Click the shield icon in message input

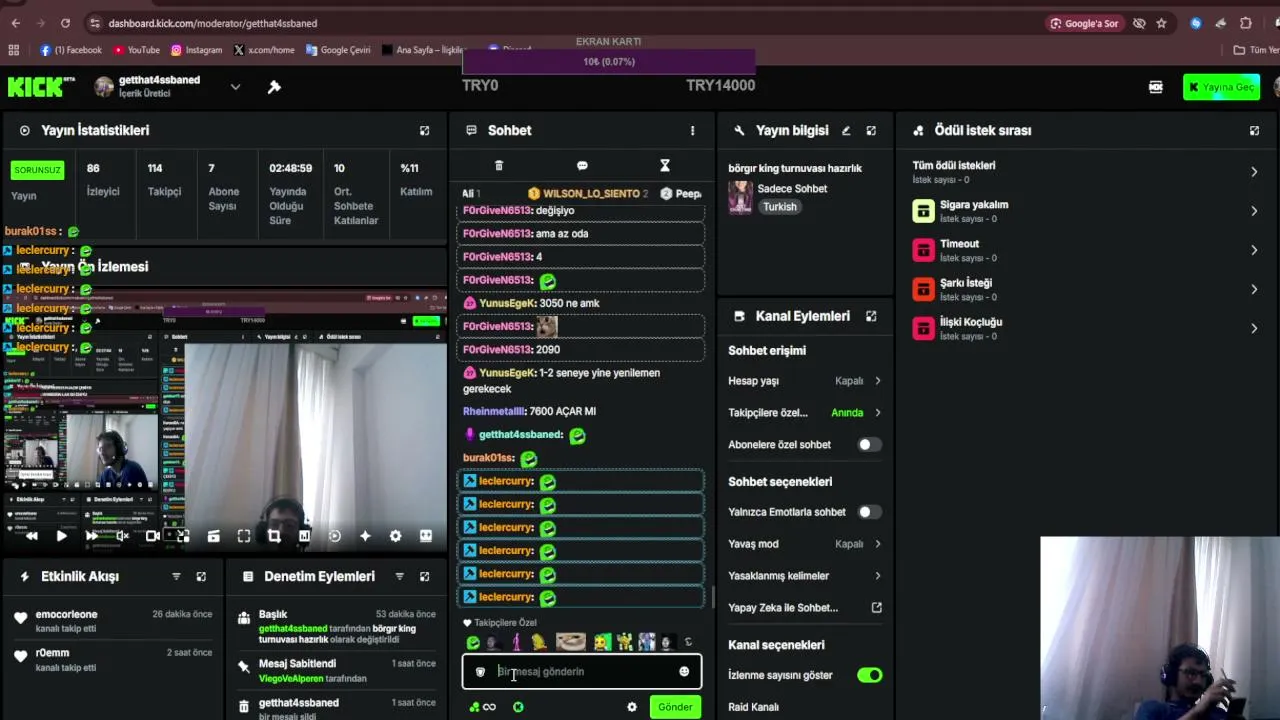coord(480,672)
